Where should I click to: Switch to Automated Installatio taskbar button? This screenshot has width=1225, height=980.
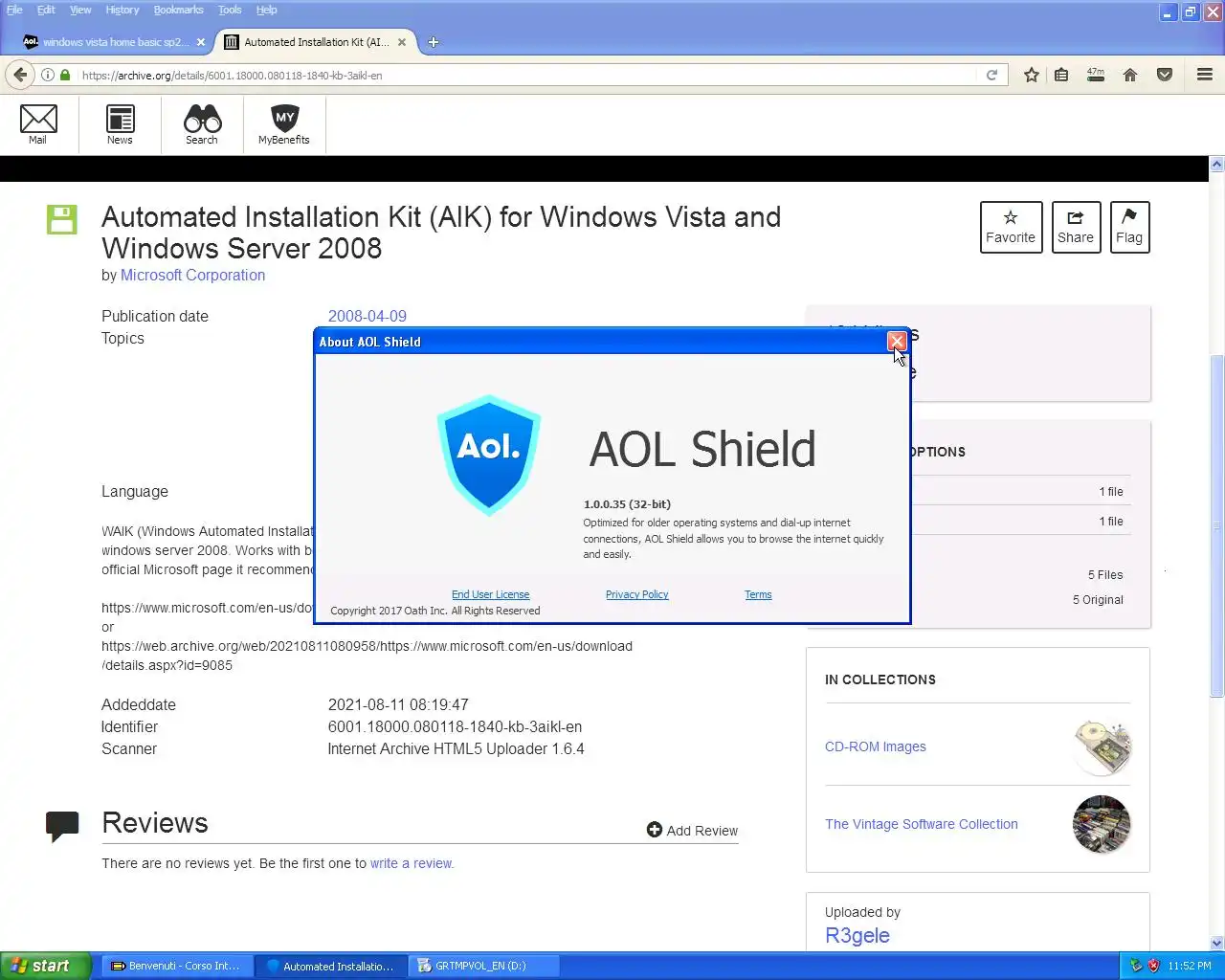coord(332,966)
